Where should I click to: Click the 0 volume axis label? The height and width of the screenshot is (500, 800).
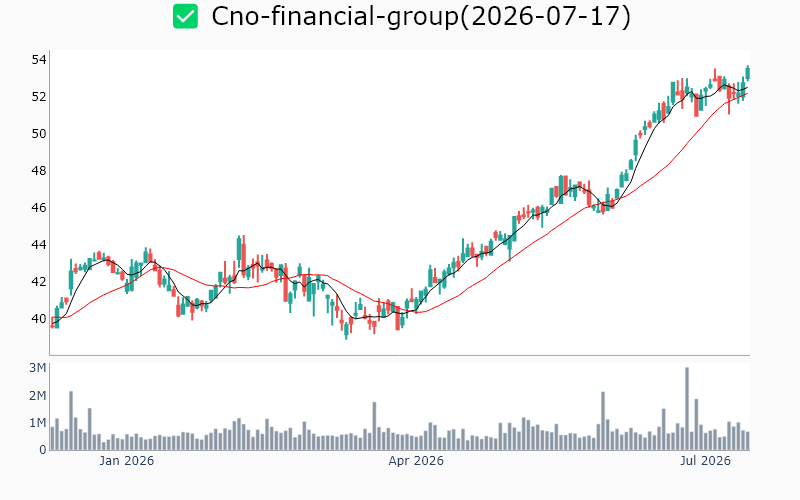pos(43,449)
